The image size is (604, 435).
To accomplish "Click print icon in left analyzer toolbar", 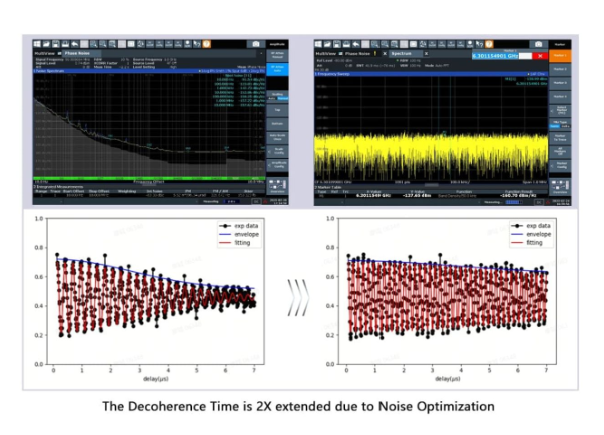I will pos(65,44).
